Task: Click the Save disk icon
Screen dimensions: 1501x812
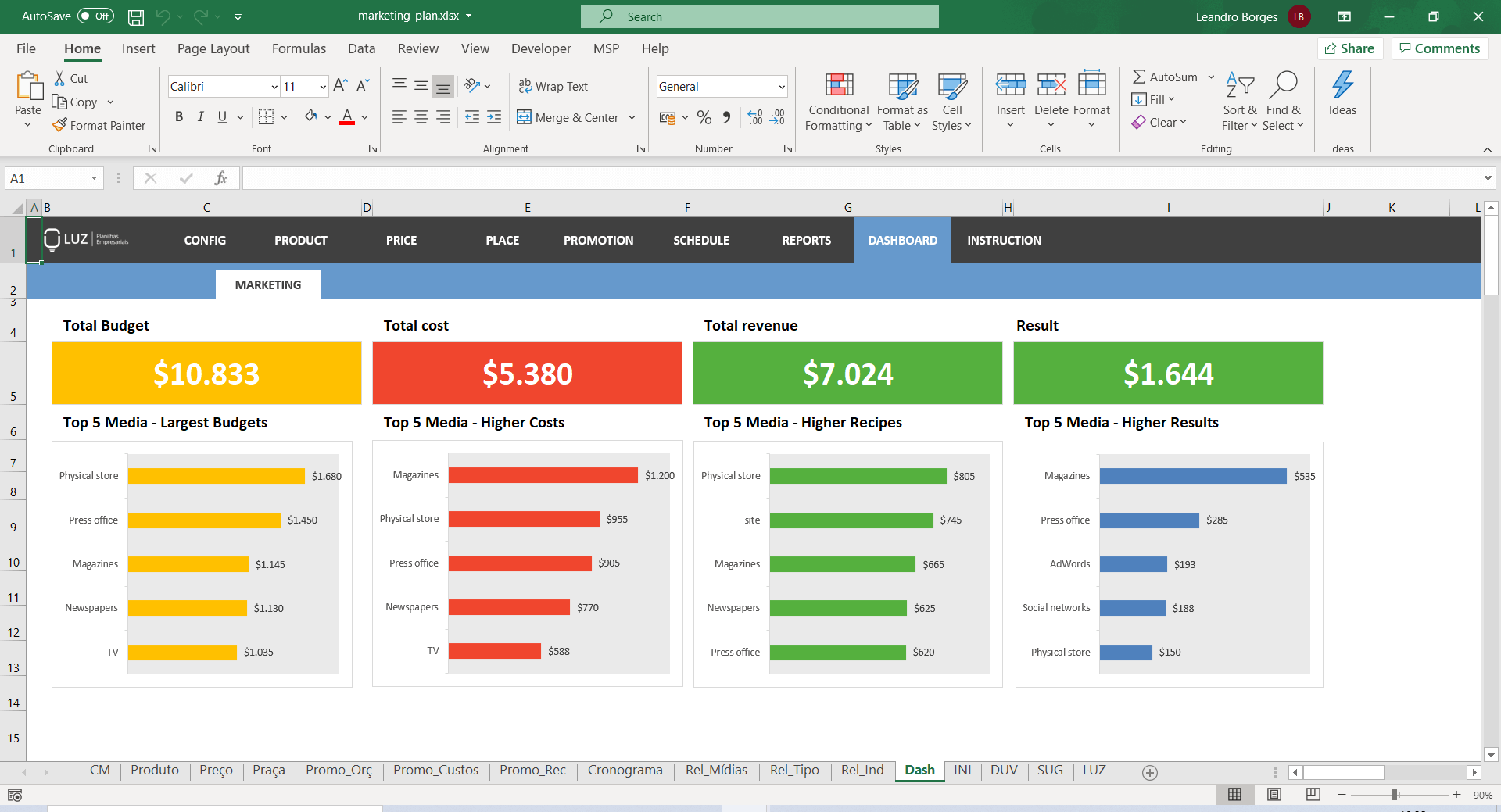Action: 135,16
